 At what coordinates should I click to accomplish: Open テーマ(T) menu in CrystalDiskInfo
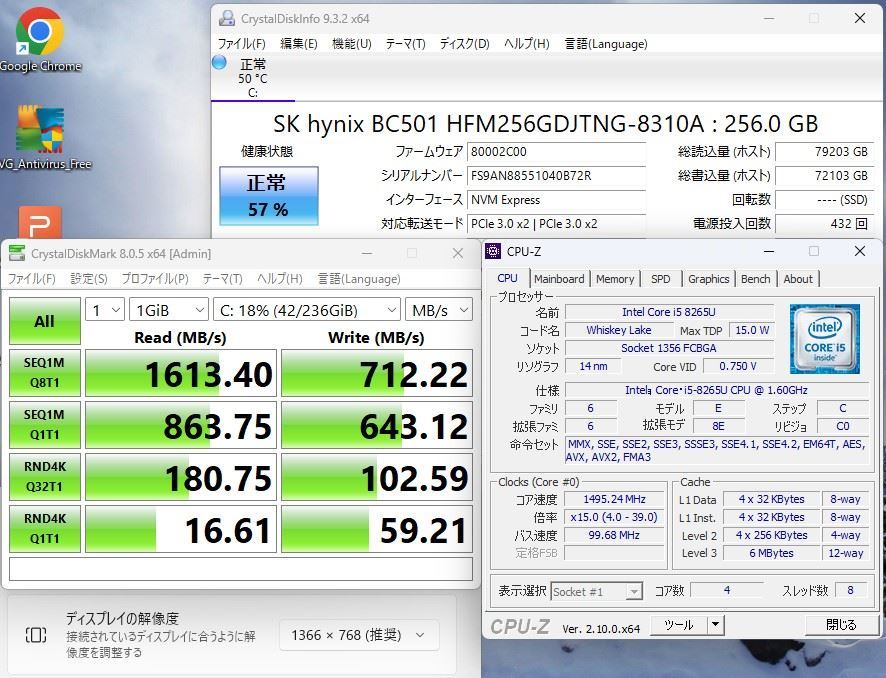[x=405, y=44]
